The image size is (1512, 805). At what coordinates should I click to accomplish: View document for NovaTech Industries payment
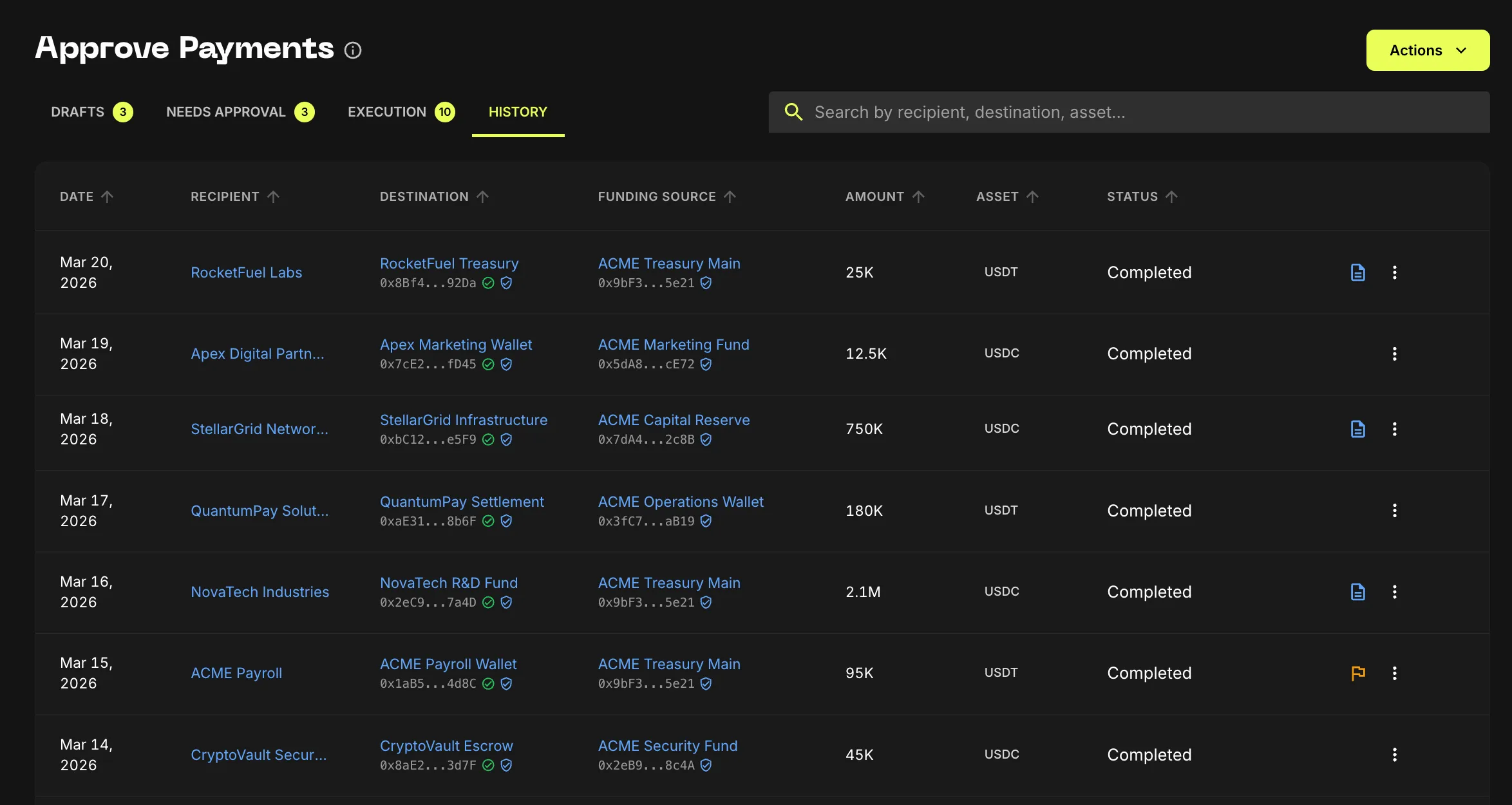(x=1358, y=592)
